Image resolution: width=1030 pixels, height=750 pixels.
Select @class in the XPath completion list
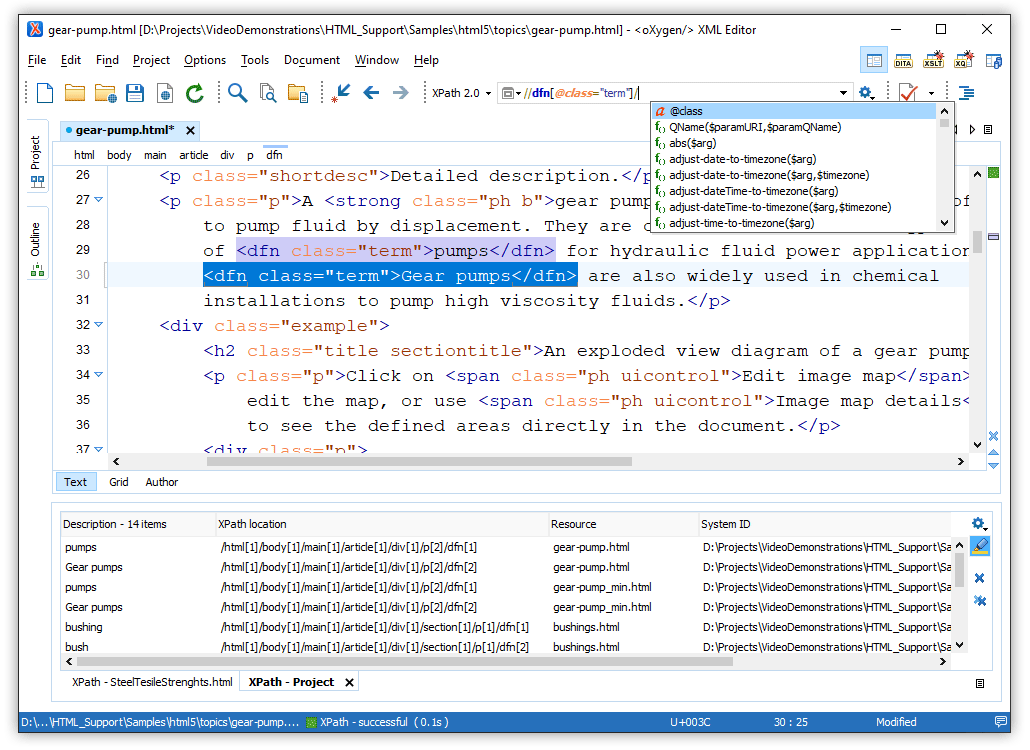coord(795,111)
